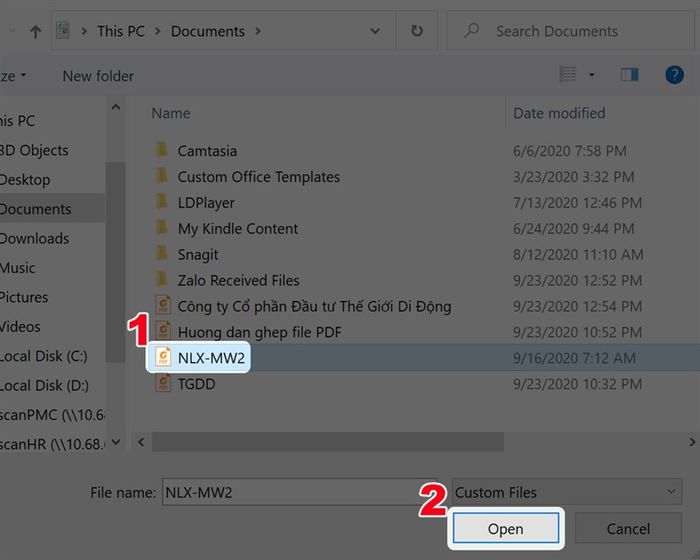
Task: Click the Snagit folder icon
Action: [162, 253]
